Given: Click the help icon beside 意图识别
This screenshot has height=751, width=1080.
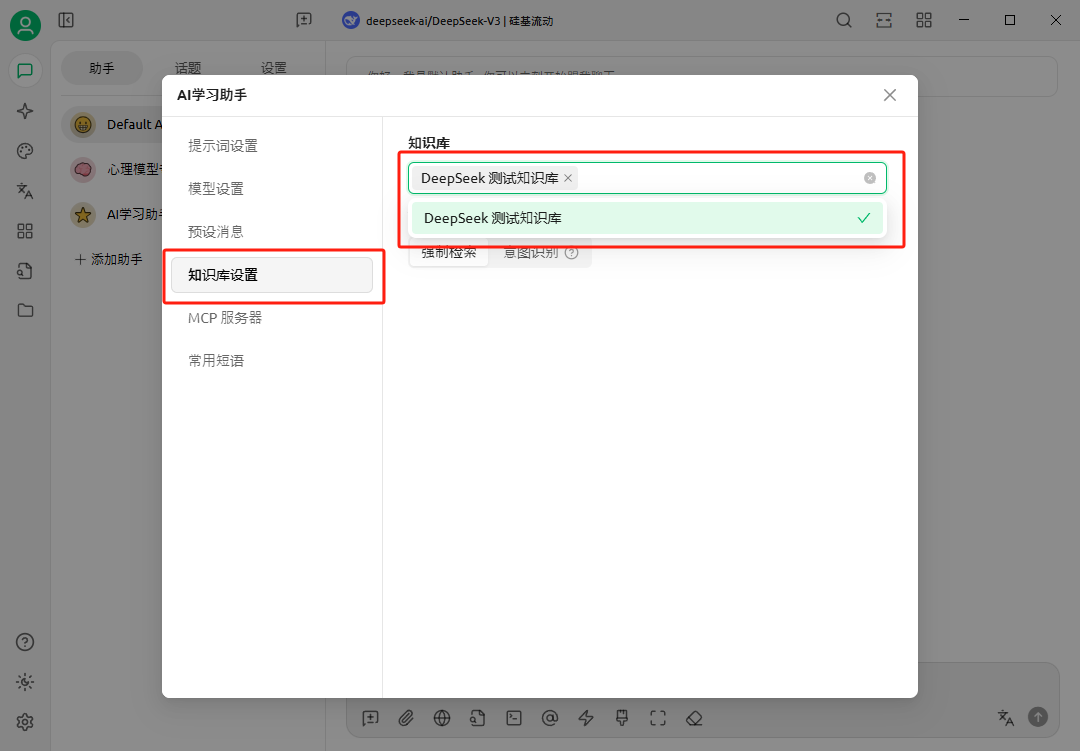Looking at the screenshot, I should point(572,253).
